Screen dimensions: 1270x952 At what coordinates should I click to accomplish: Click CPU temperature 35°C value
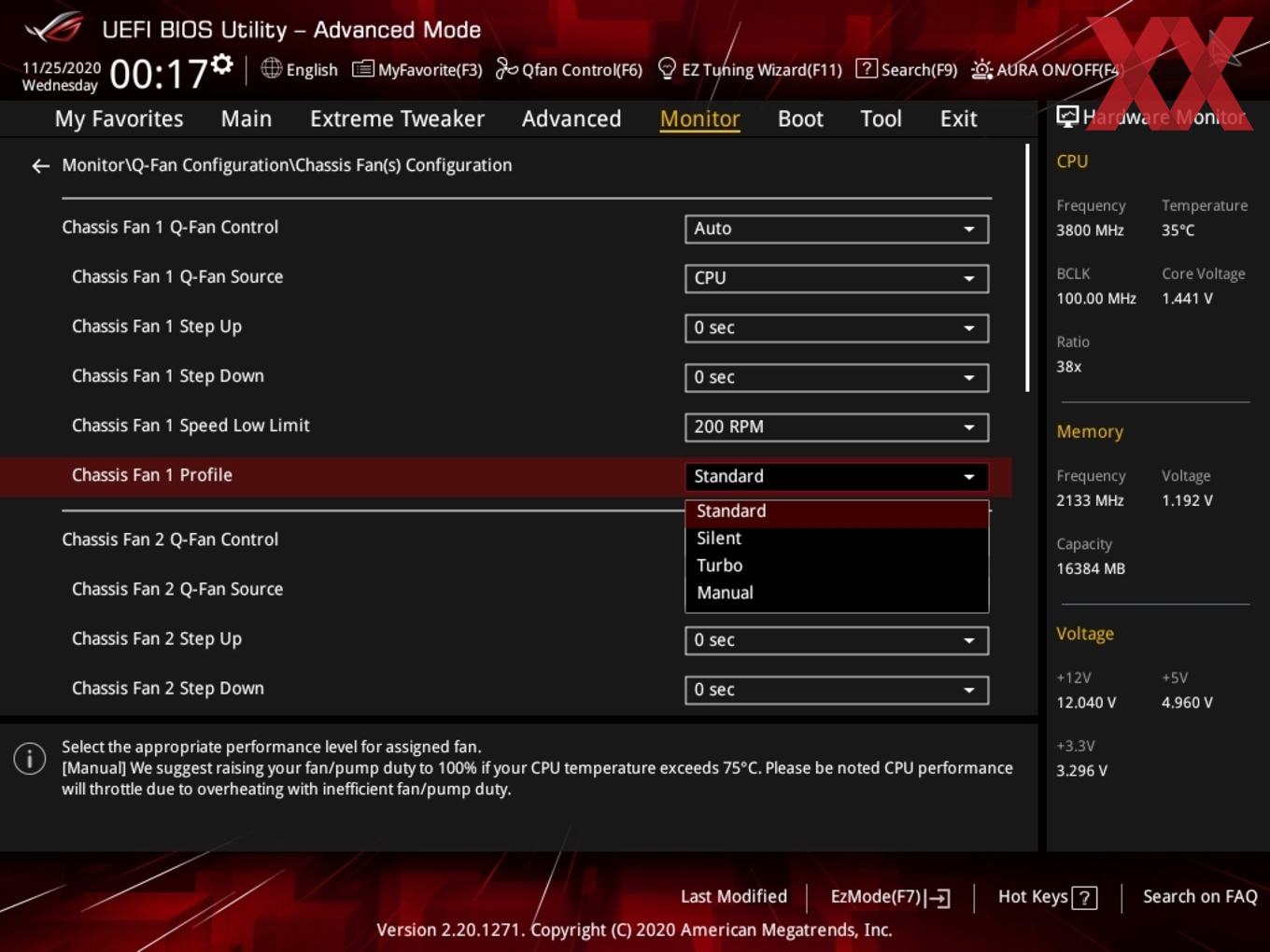pyautogui.click(x=1178, y=231)
